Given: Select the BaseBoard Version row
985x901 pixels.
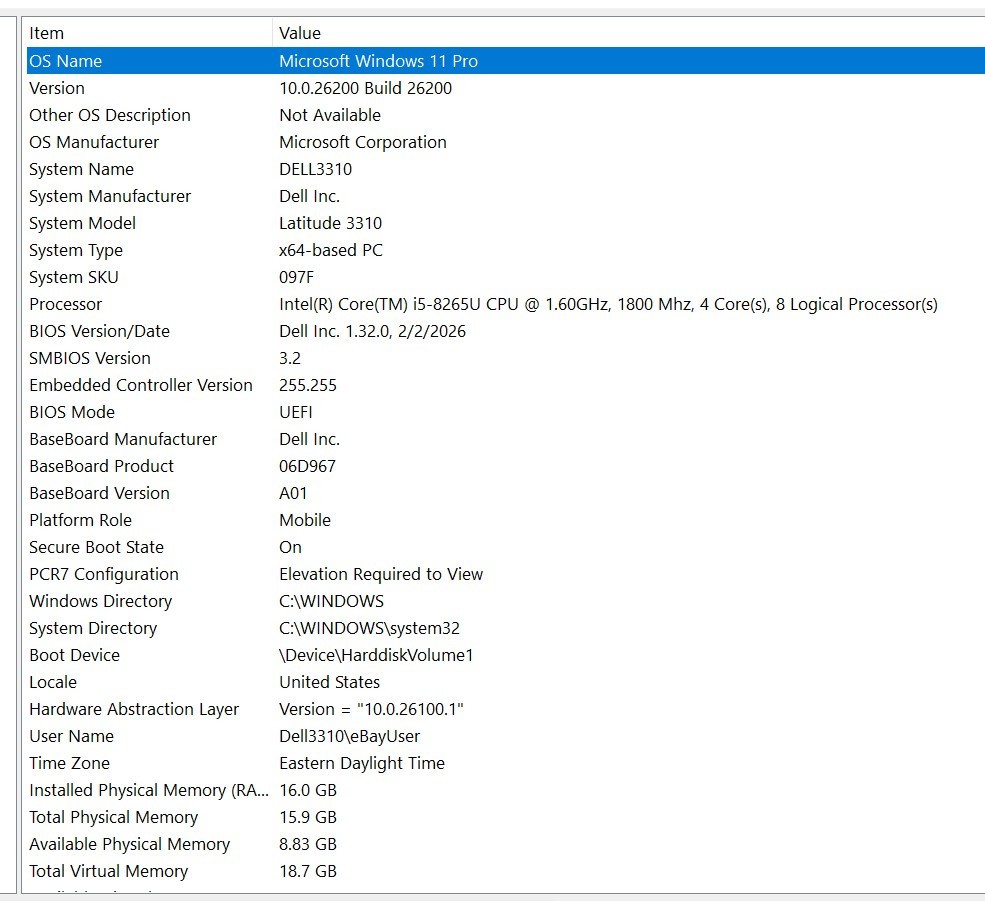Looking at the screenshot, I should click(506, 493).
